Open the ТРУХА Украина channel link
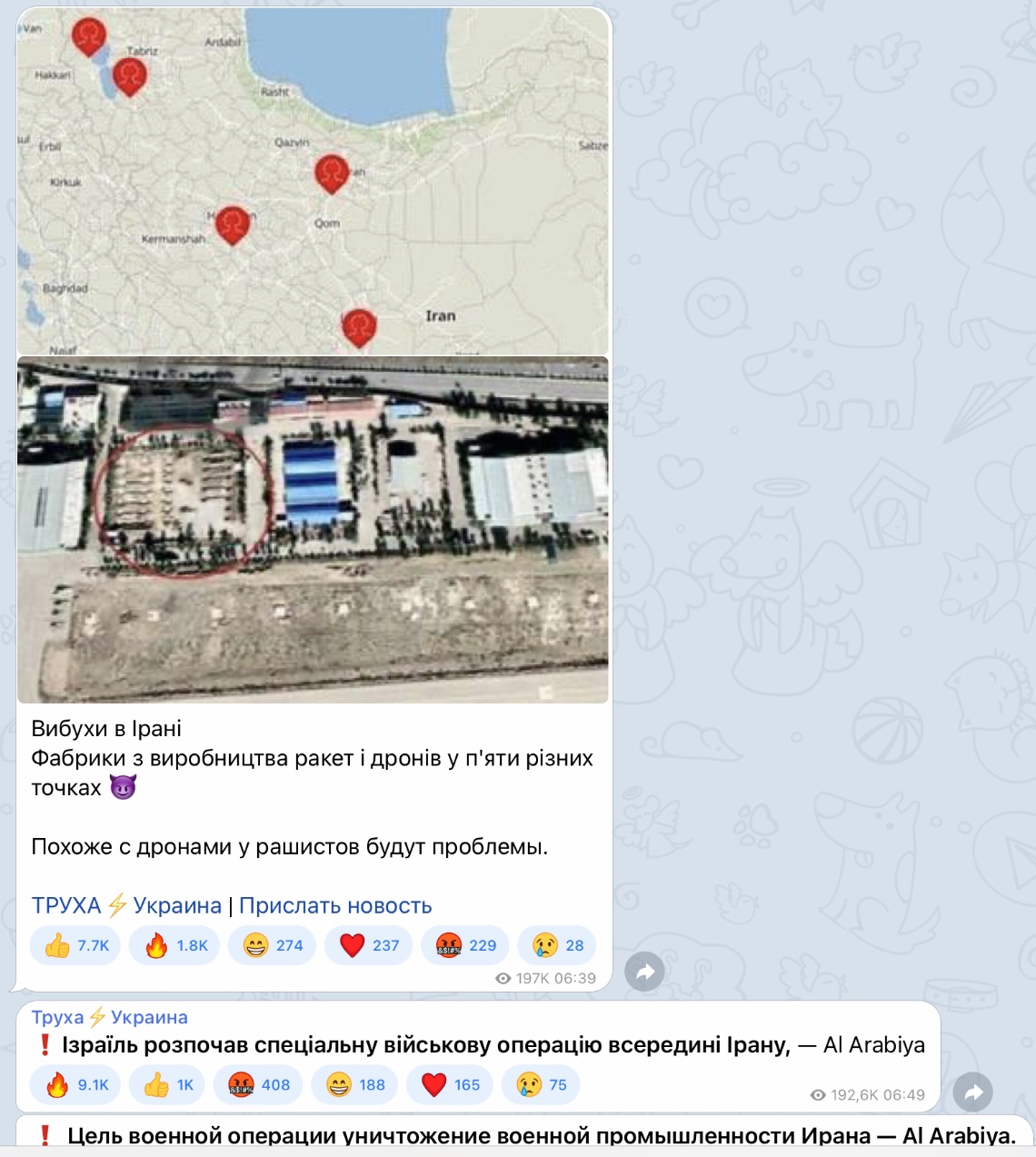The image size is (1036, 1157). (126, 905)
